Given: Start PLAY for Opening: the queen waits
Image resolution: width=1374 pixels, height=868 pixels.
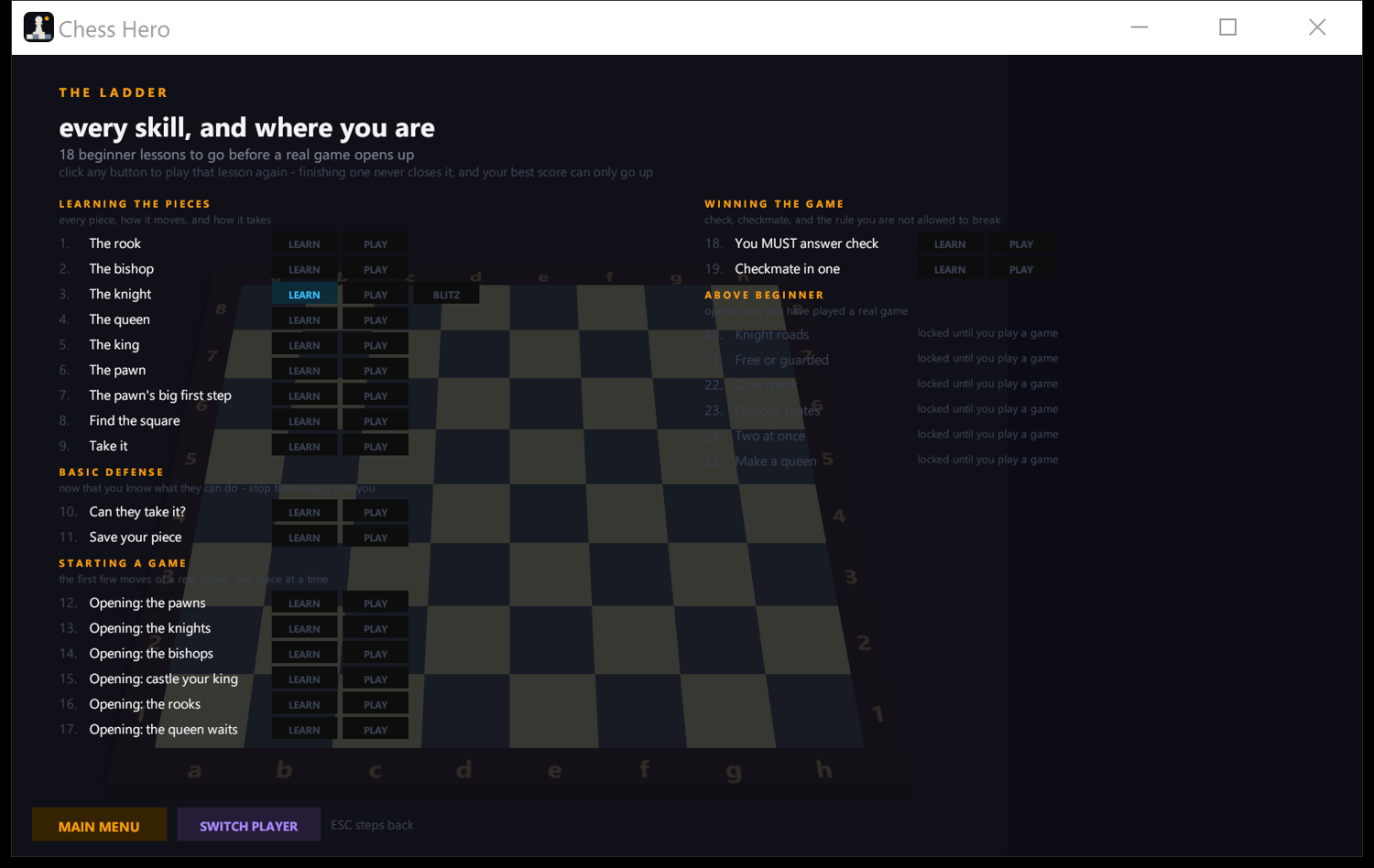Looking at the screenshot, I should tap(376, 730).
